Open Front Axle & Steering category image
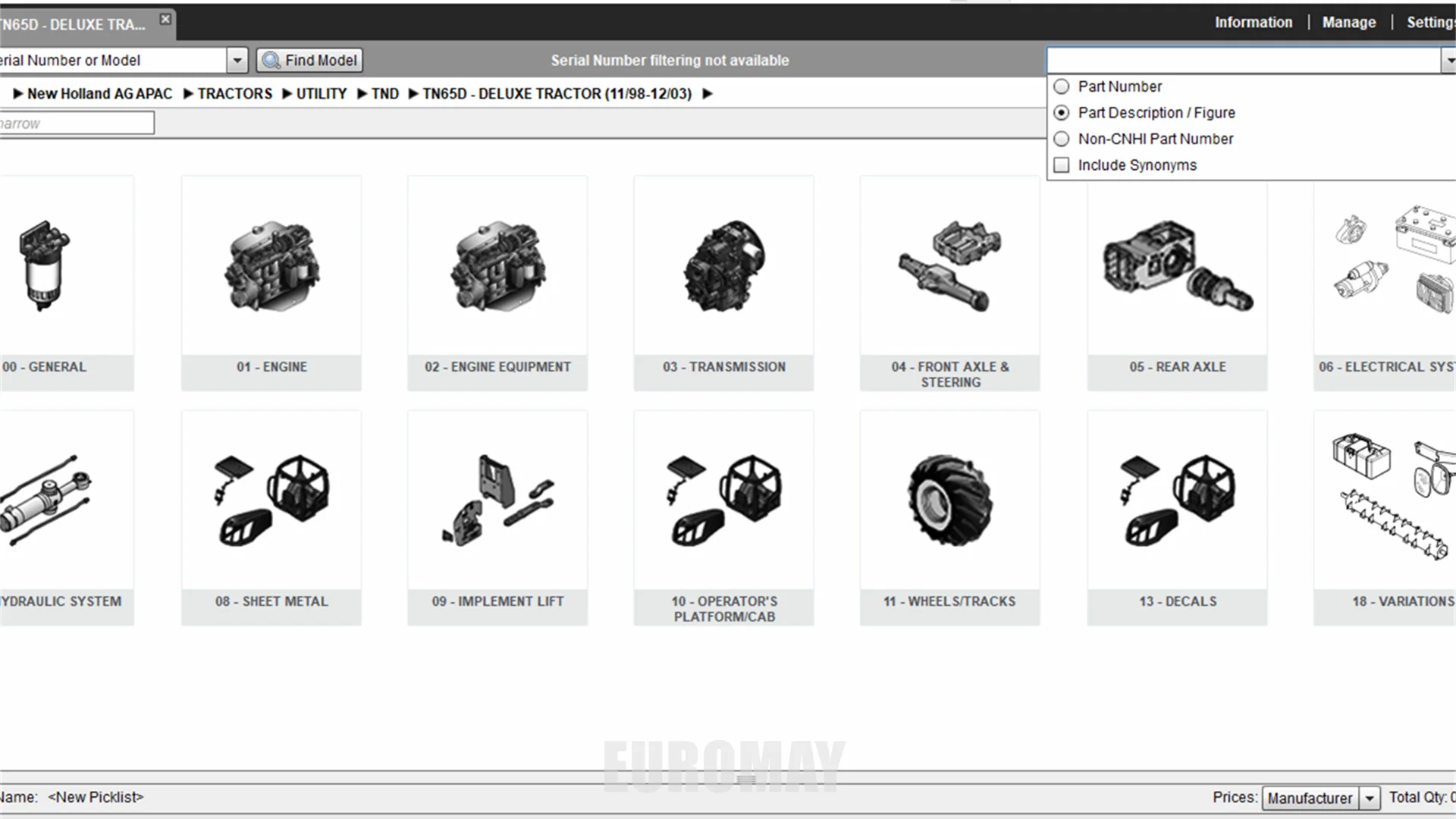 coord(949,267)
